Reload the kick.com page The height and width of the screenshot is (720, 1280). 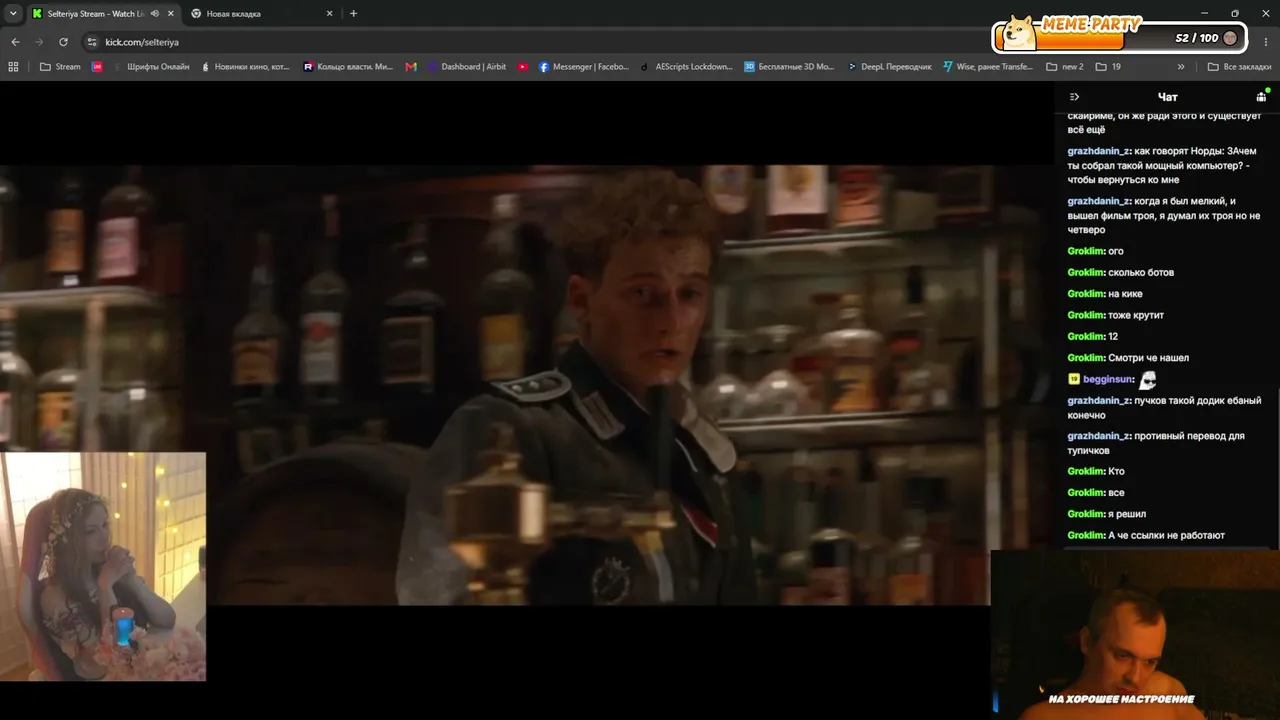[63, 42]
